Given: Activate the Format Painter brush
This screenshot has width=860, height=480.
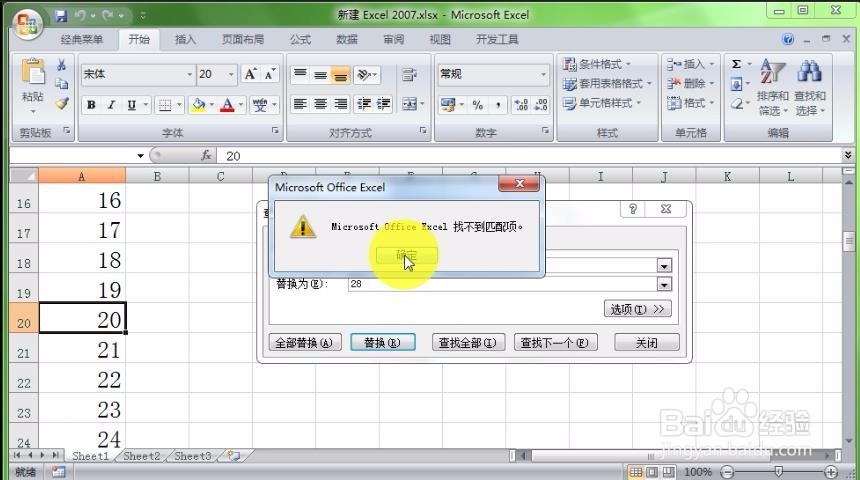Looking at the screenshot, I should [61, 103].
